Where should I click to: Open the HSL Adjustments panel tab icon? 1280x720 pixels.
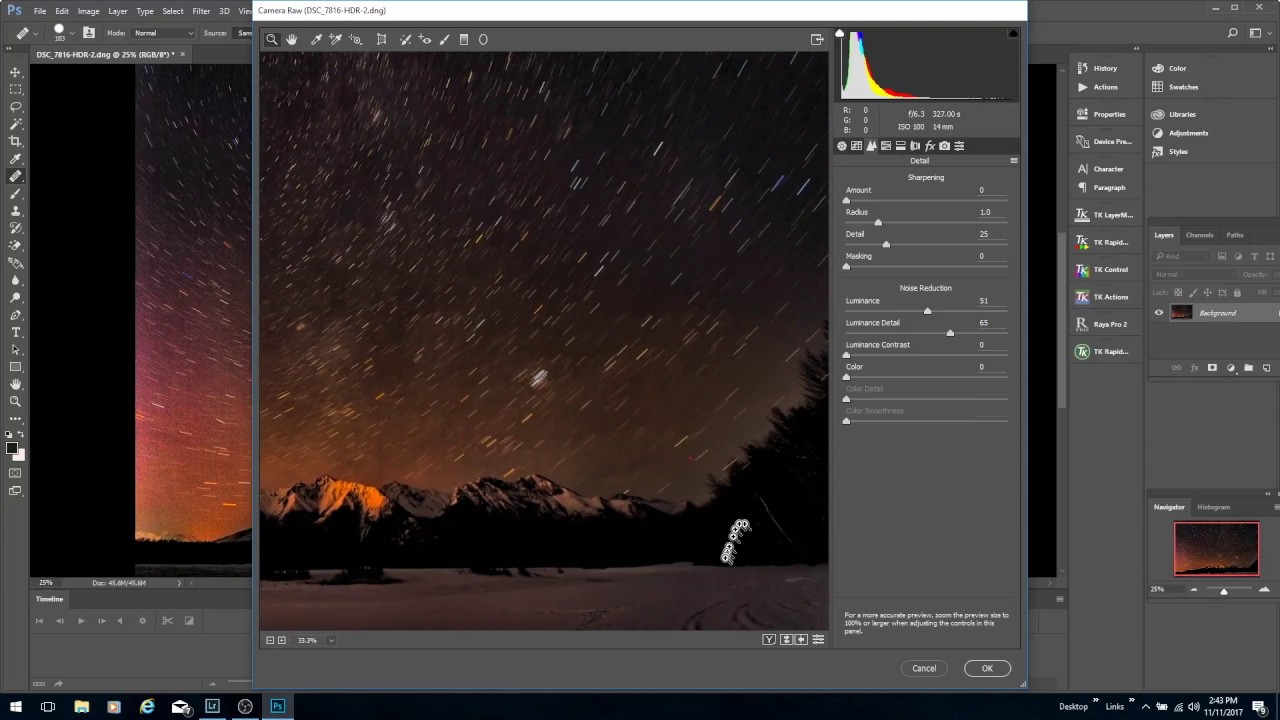click(x=886, y=146)
